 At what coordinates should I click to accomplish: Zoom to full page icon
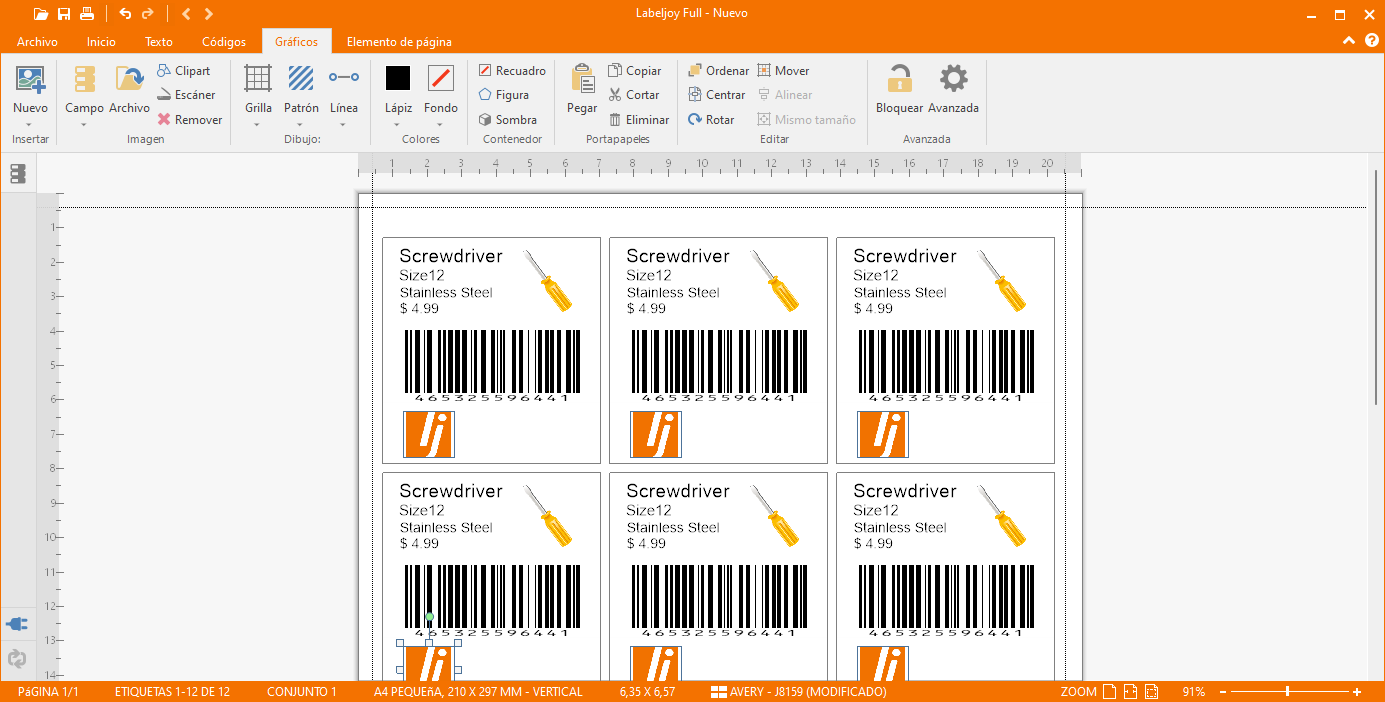(x=1109, y=692)
